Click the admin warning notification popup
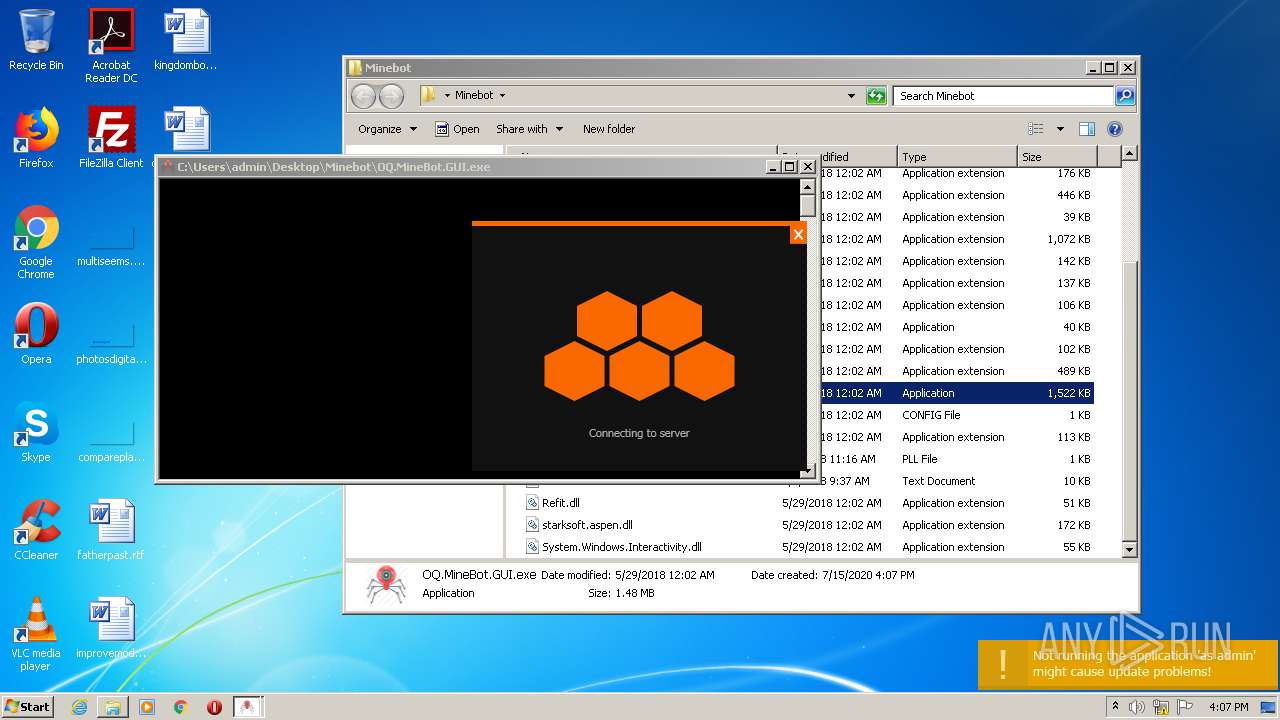This screenshot has width=1280, height=720. [1128, 664]
